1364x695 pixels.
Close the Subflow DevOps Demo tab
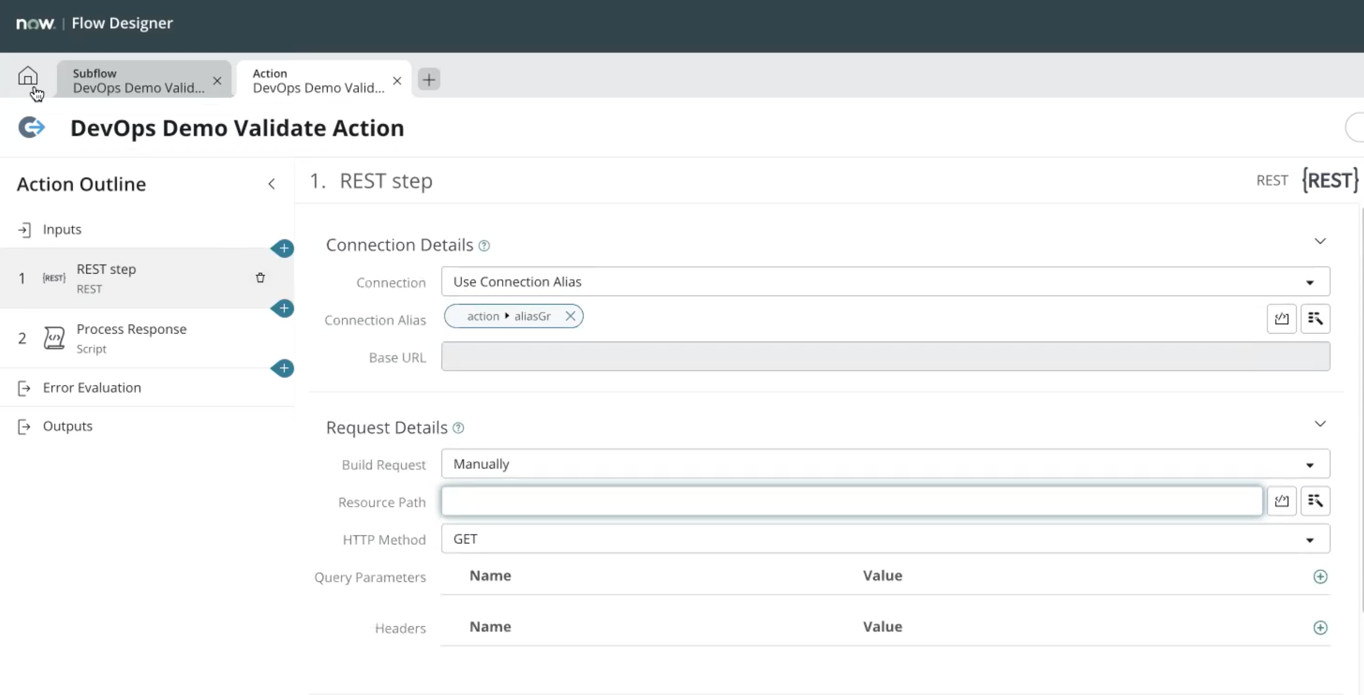[217, 81]
